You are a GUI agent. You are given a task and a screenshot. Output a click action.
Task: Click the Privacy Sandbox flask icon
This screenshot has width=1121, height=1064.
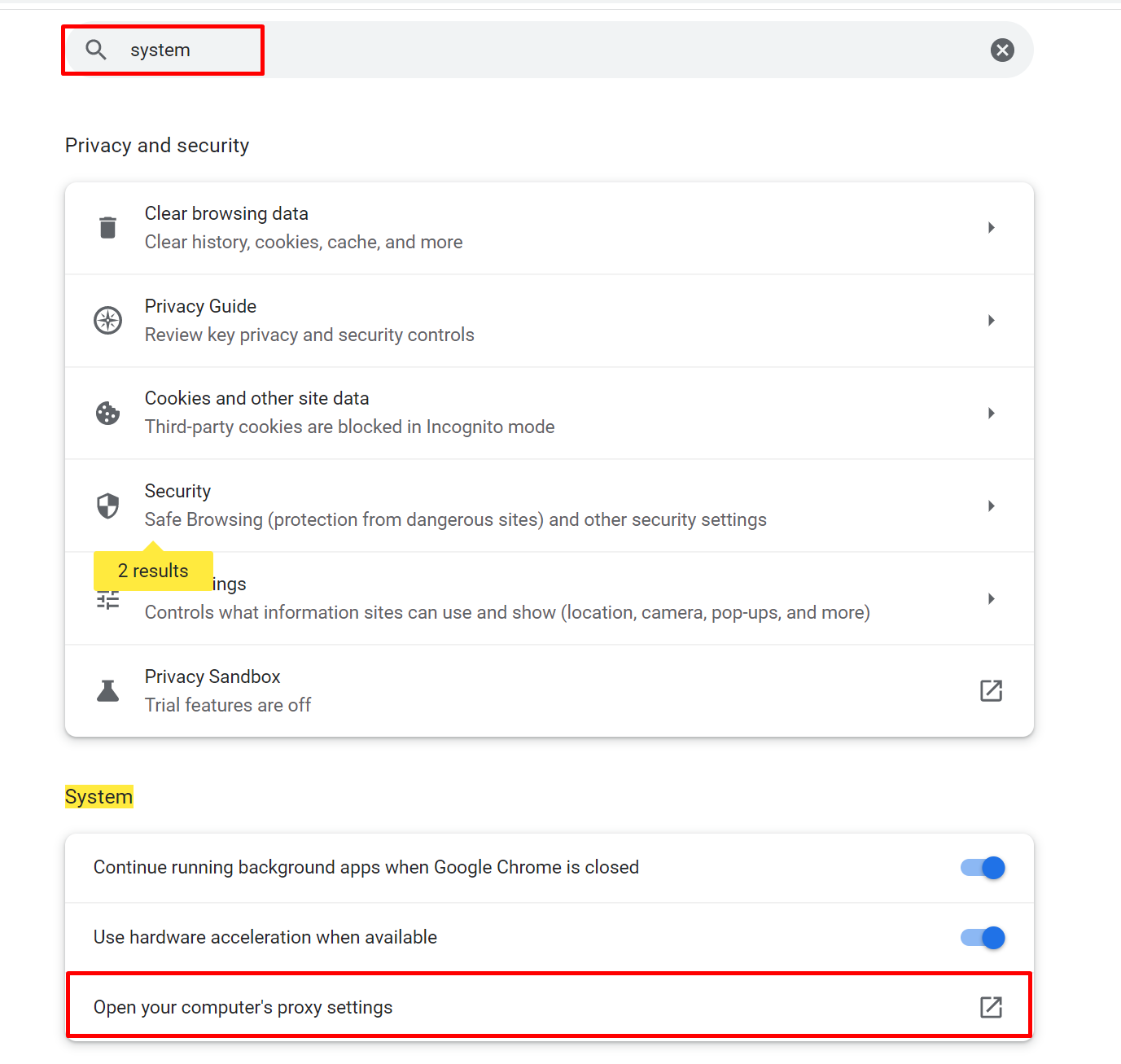click(x=107, y=691)
